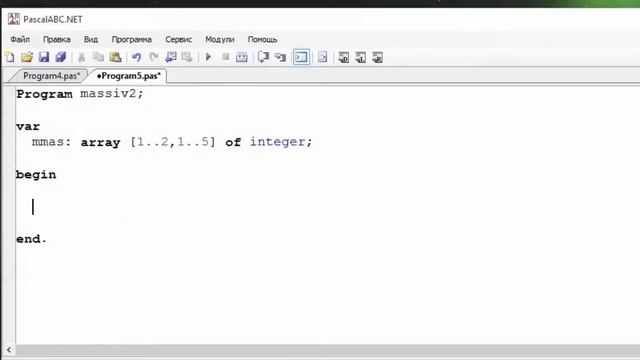Click the 'integer' type in code
This screenshot has height=360, width=640.
pyautogui.click(x=278, y=142)
